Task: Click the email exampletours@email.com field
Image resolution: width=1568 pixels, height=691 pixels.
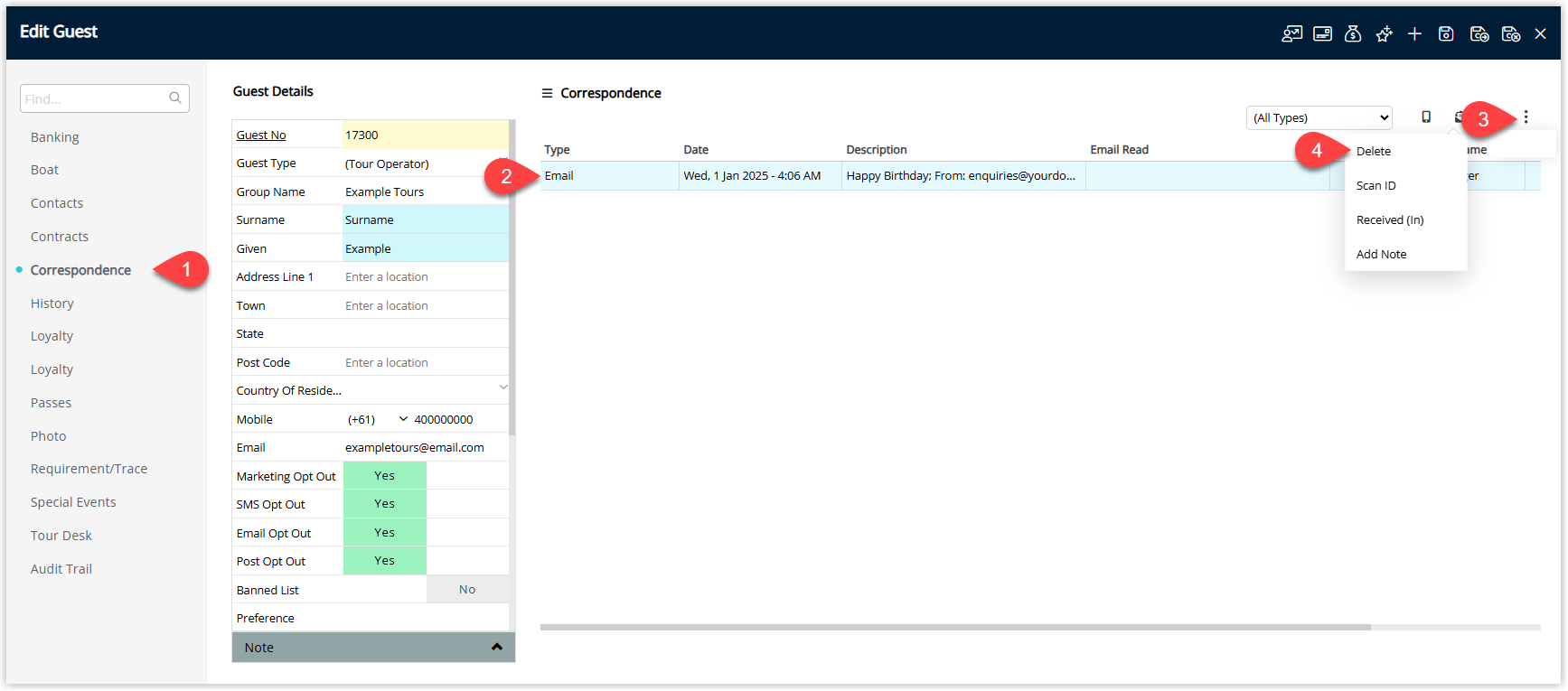Action: click(425, 447)
